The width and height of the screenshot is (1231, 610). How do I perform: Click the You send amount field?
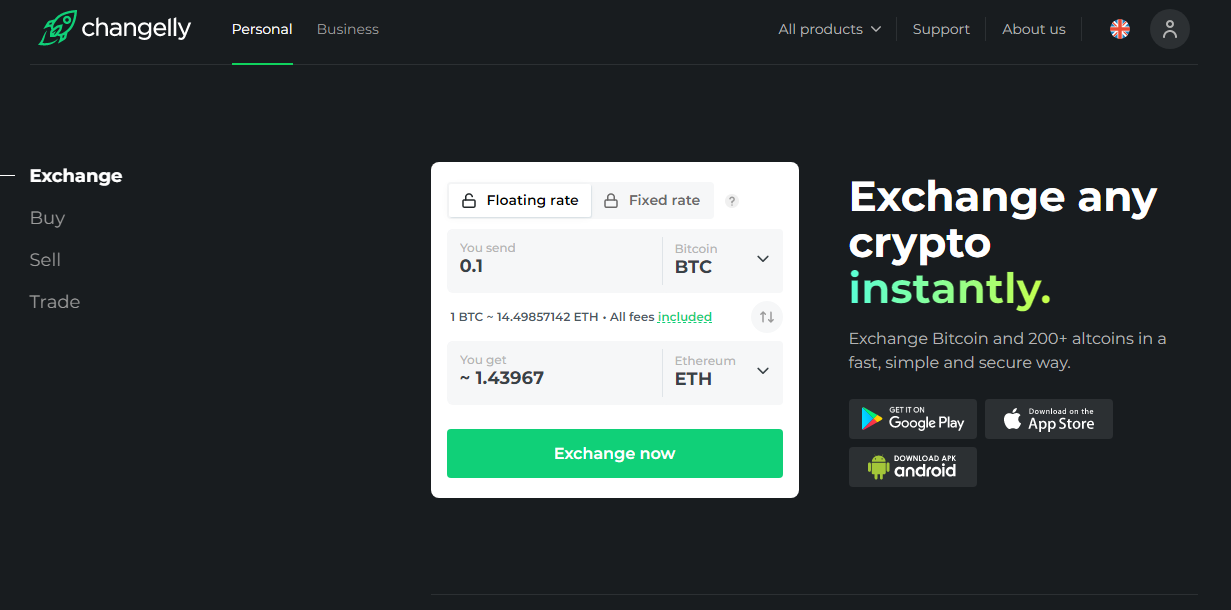tap(550, 266)
